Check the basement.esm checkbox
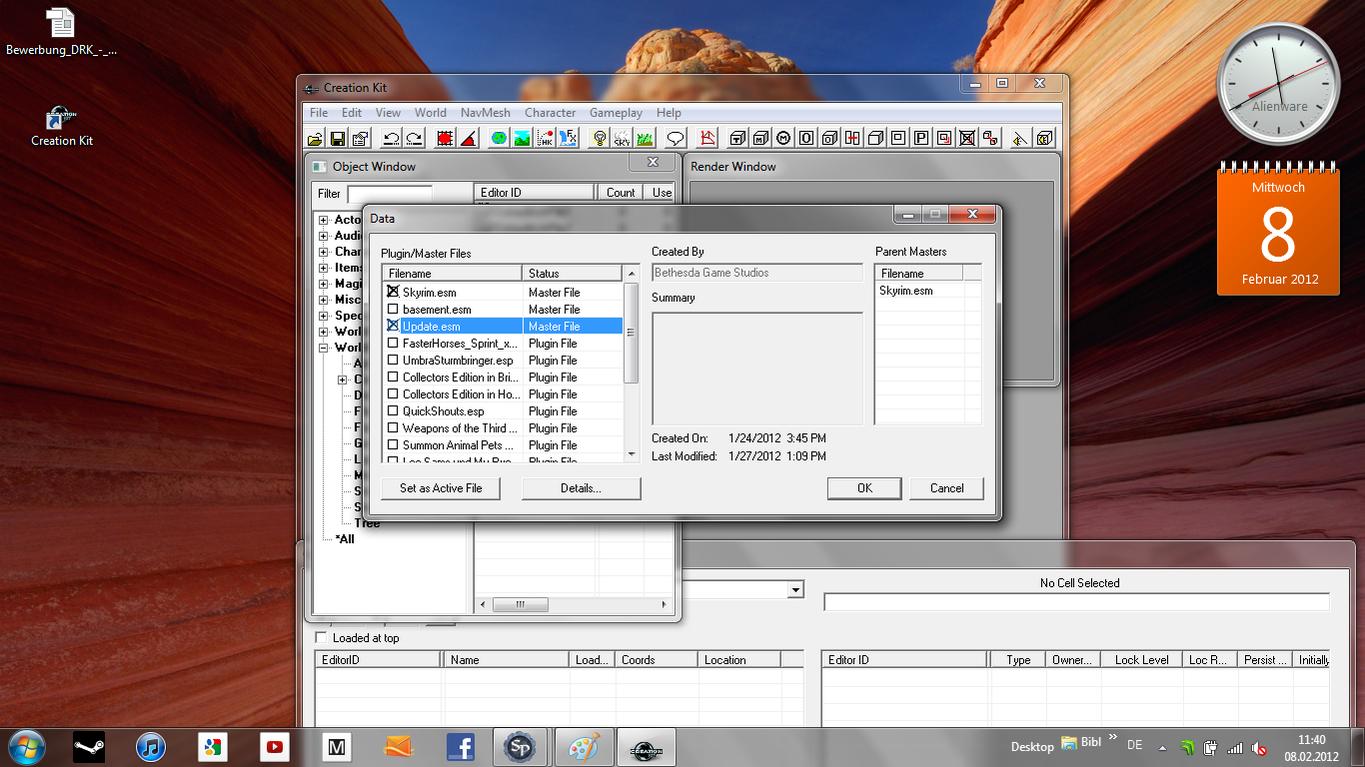Image resolution: width=1365 pixels, height=767 pixels. (393, 309)
